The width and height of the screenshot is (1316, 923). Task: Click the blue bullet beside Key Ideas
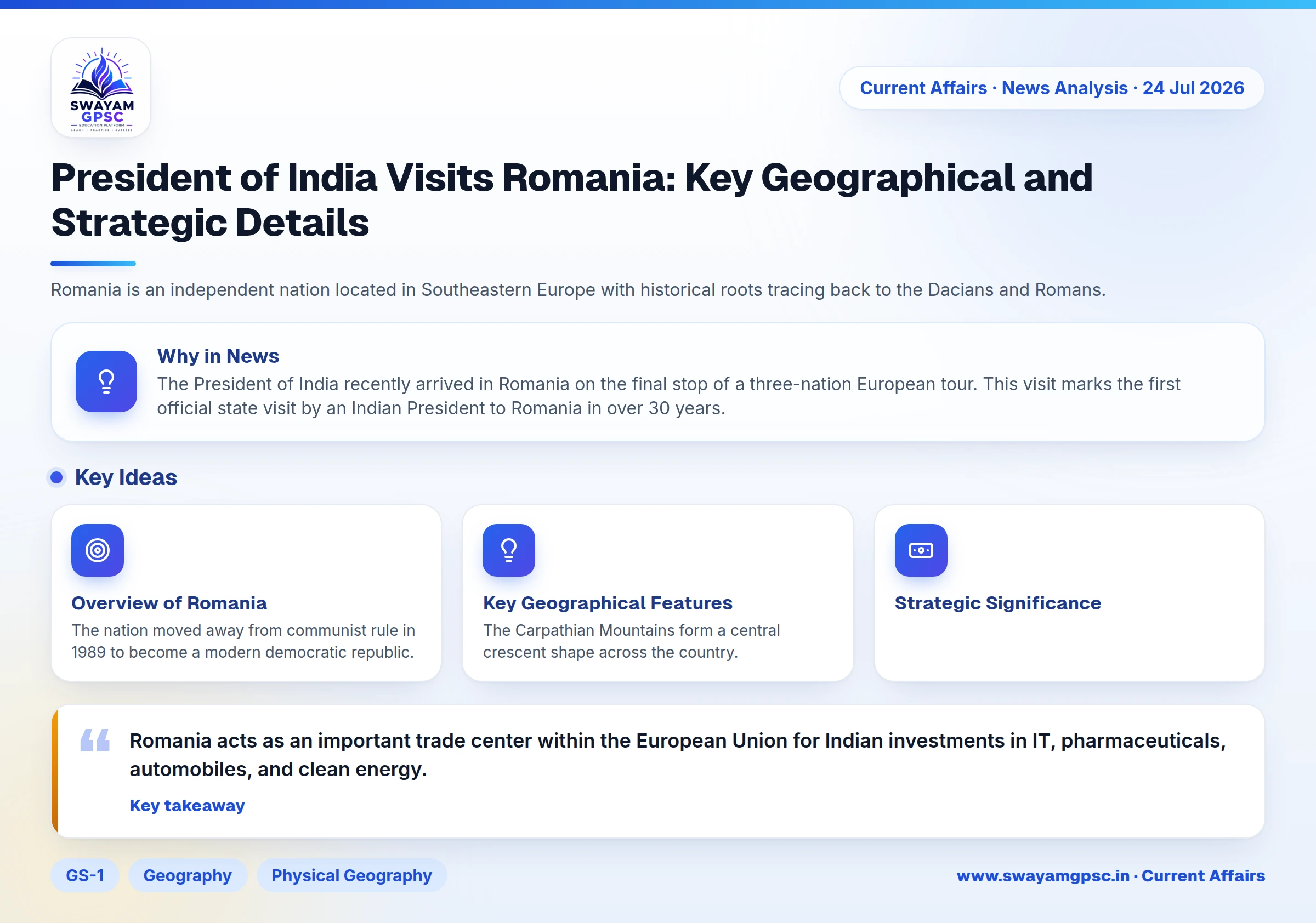click(x=56, y=477)
